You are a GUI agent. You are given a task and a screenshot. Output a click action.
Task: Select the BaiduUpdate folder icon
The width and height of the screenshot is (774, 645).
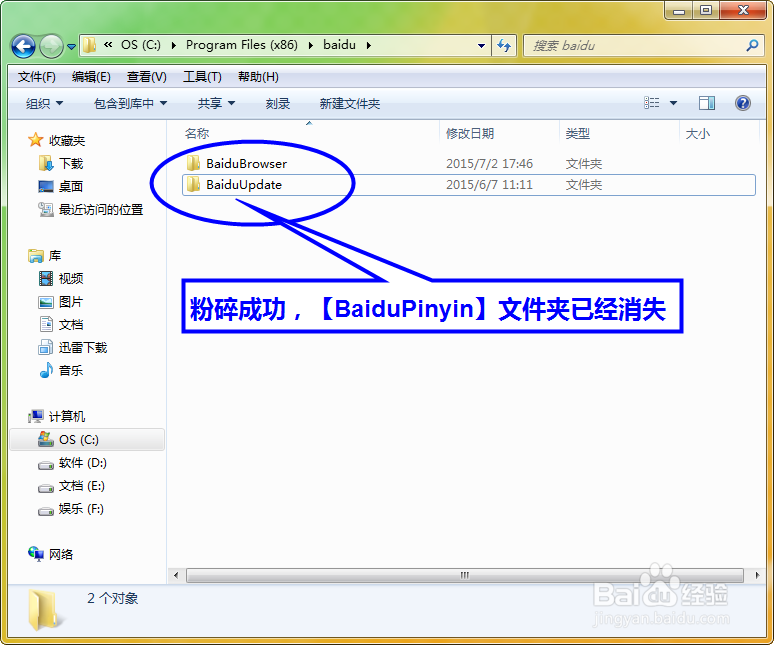[193, 184]
